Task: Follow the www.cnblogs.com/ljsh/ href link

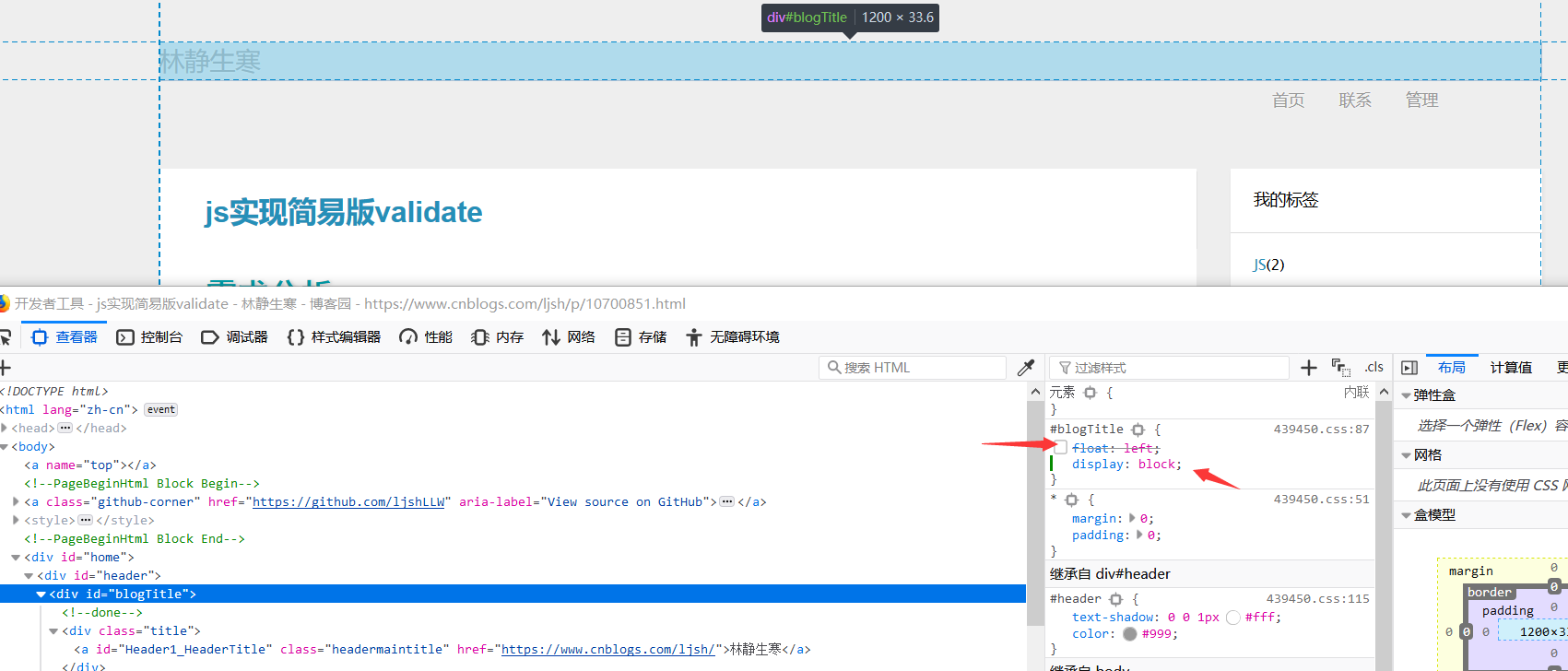Action: [608, 650]
